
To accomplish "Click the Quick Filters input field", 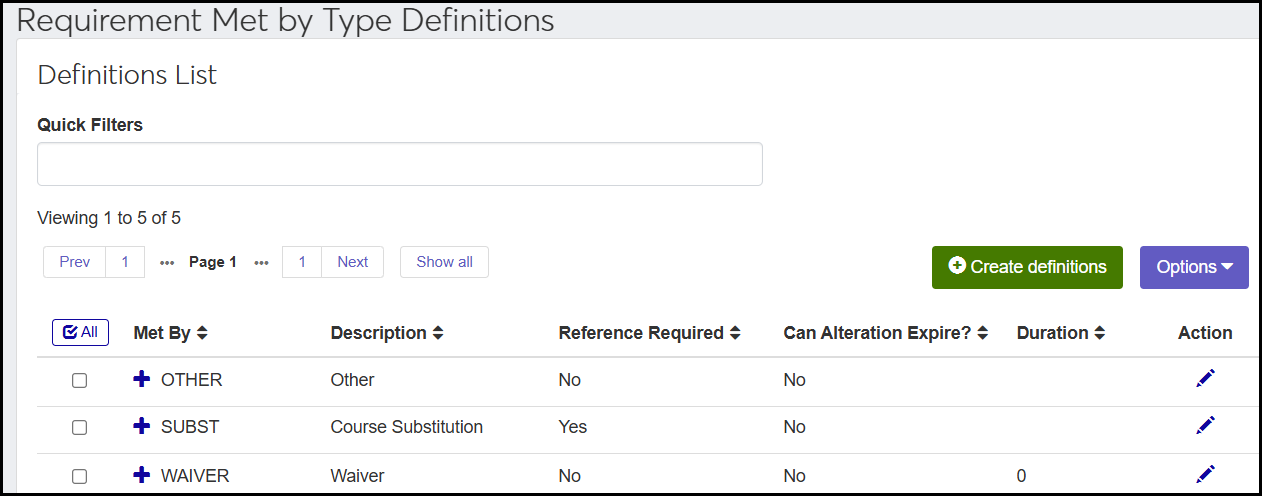I will 399,164.
